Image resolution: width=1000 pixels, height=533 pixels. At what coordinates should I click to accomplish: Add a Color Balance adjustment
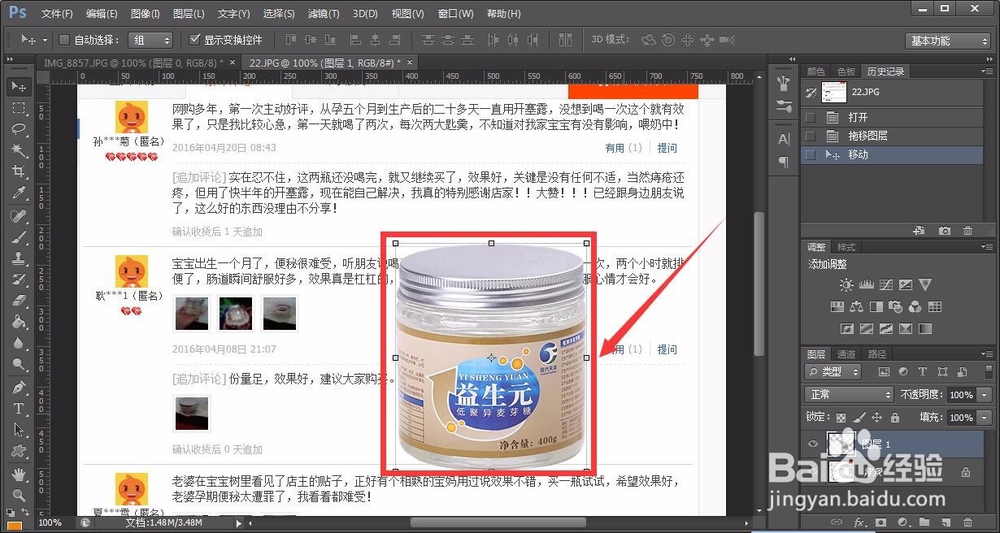857,307
